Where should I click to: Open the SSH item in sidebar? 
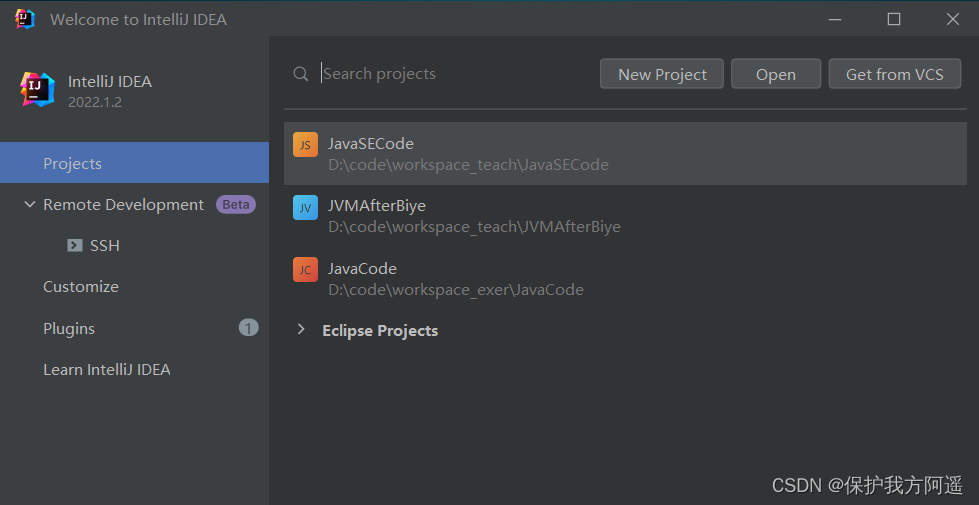point(134,245)
